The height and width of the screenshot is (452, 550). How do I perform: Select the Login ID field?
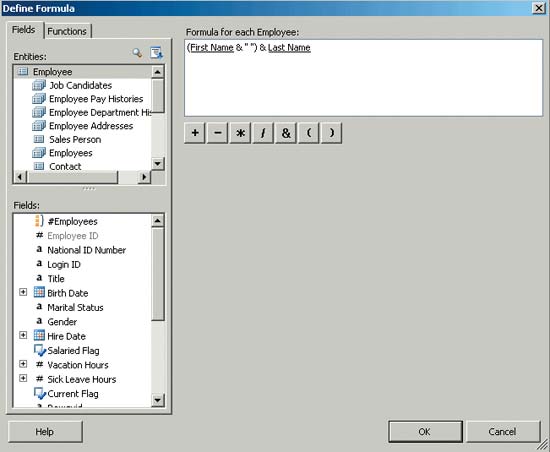point(64,264)
